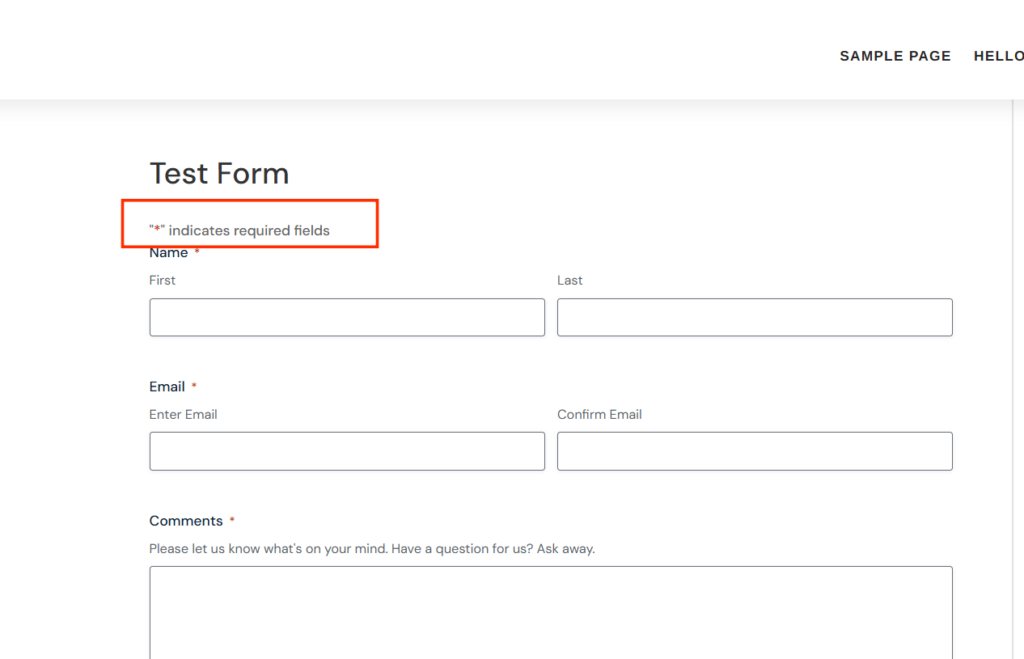Click the First name input field
This screenshot has width=1024, height=659.
click(347, 317)
